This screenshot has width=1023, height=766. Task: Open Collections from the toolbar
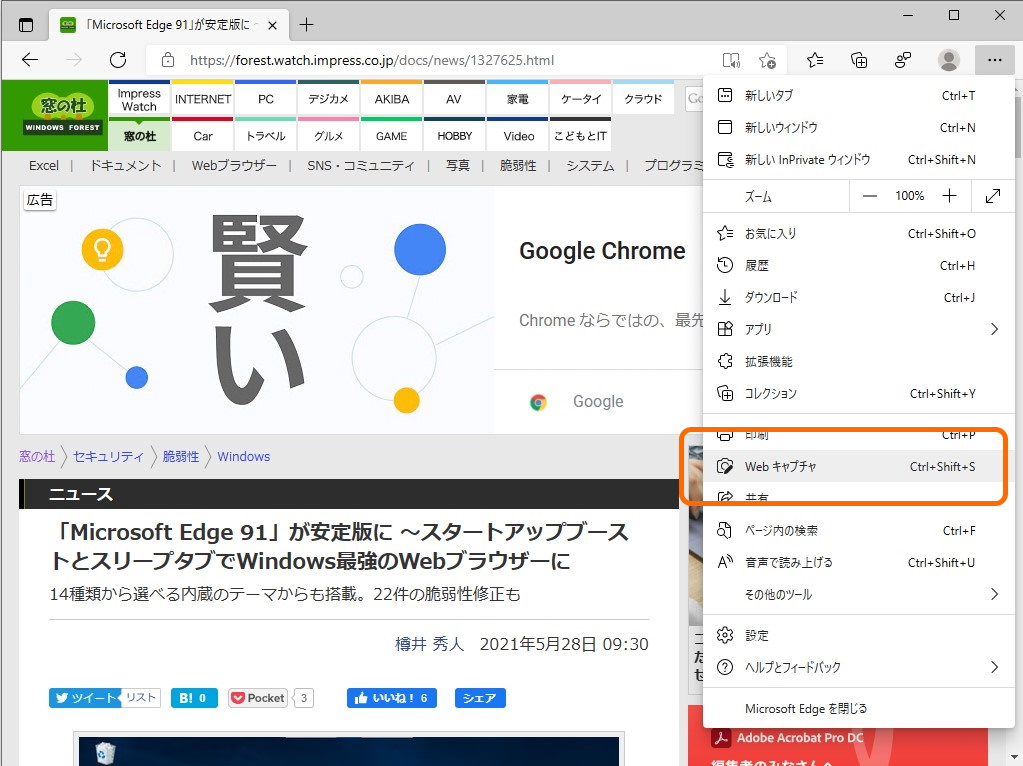[859, 59]
